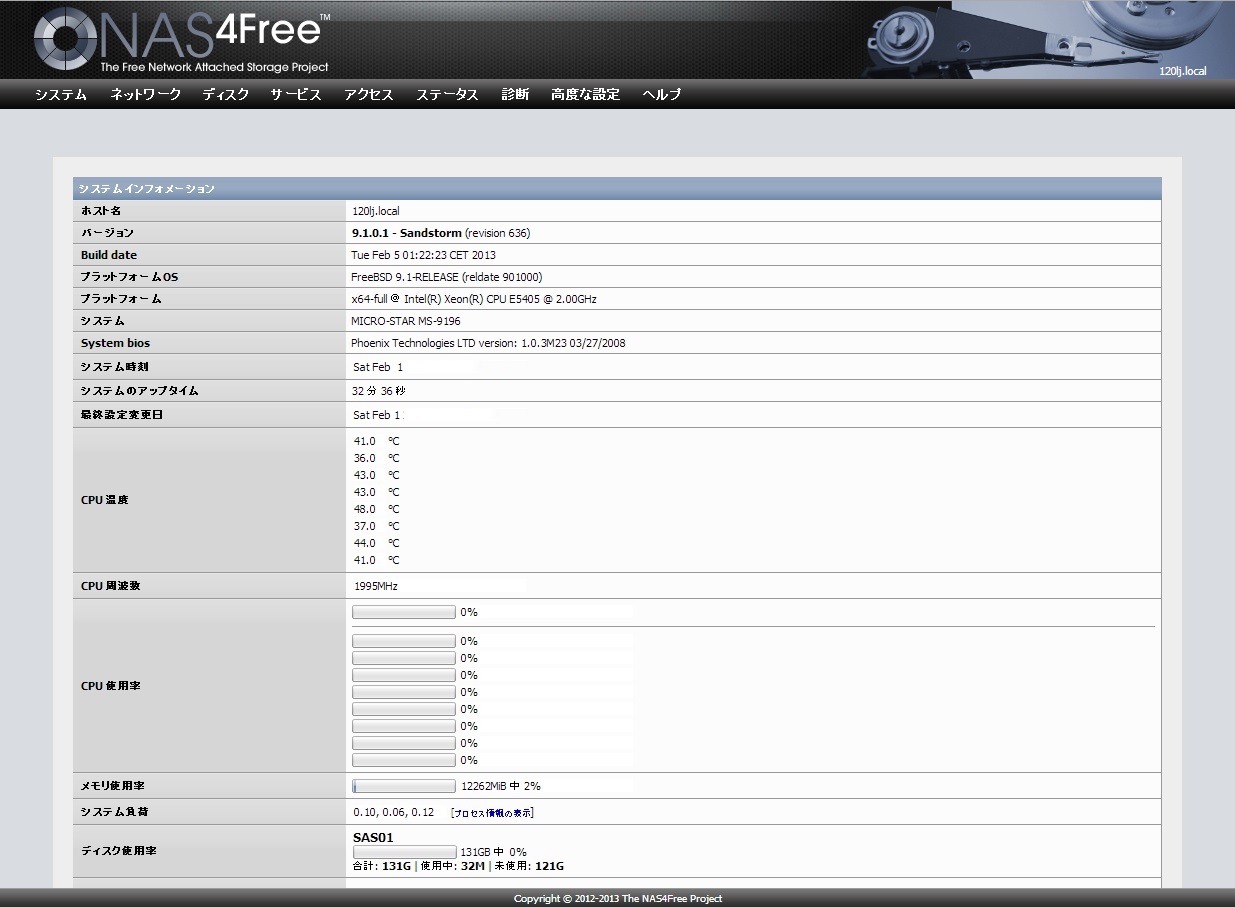Click the footer copyright NAS4Free Project text
Screen dimensions: 1235x907
[x=618, y=898]
